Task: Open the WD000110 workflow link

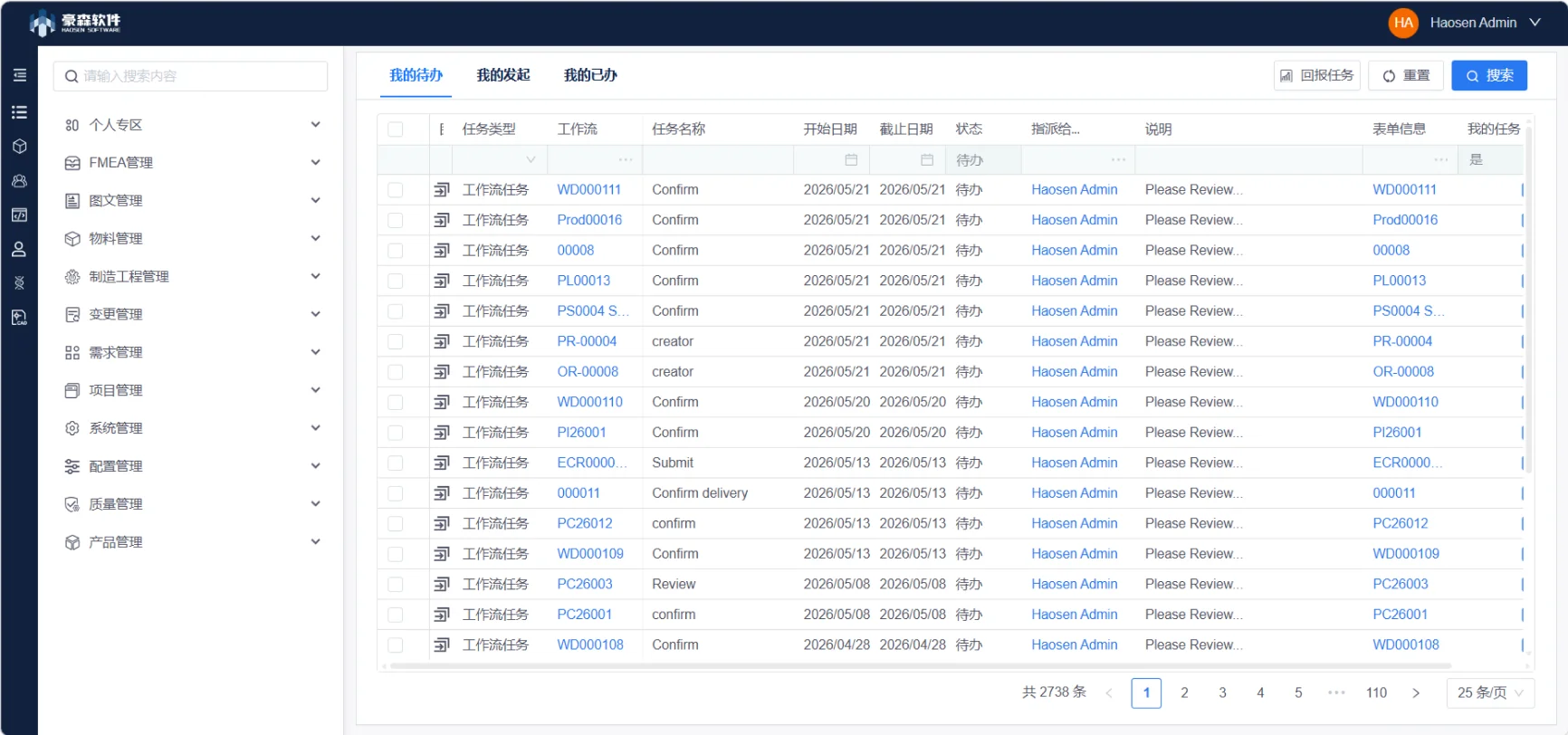Action: coord(590,402)
